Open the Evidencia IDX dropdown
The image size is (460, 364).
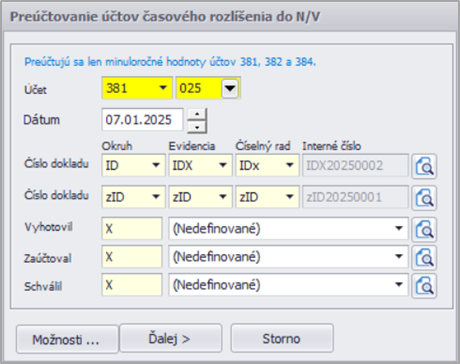pyautogui.click(x=223, y=165)
